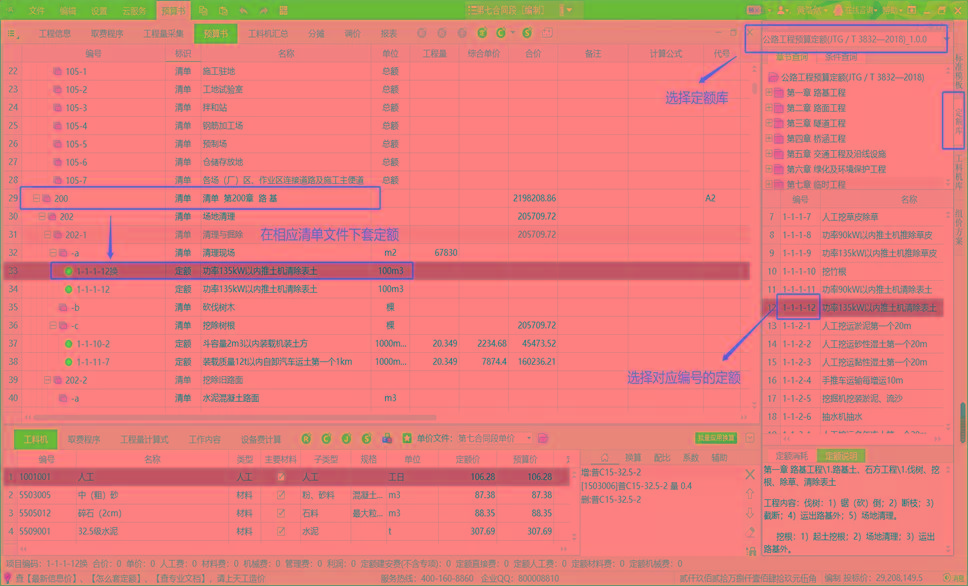Click the box icon right of top S icon

tap(547, 33)
